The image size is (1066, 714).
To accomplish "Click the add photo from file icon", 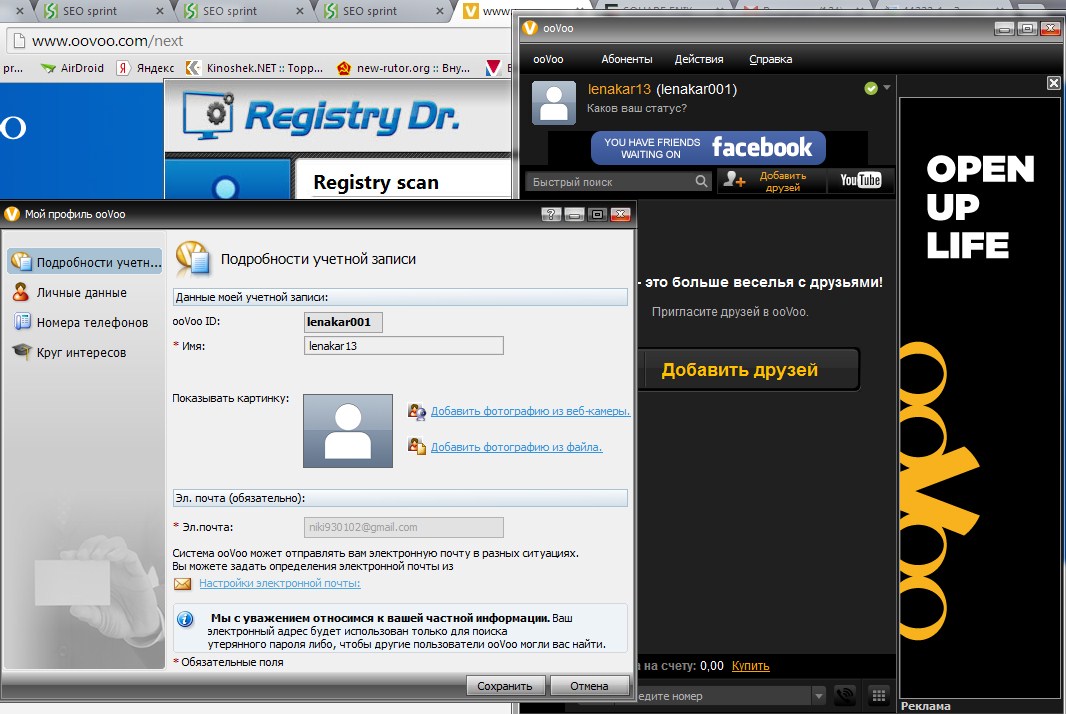I will click(x=416, y=446).
